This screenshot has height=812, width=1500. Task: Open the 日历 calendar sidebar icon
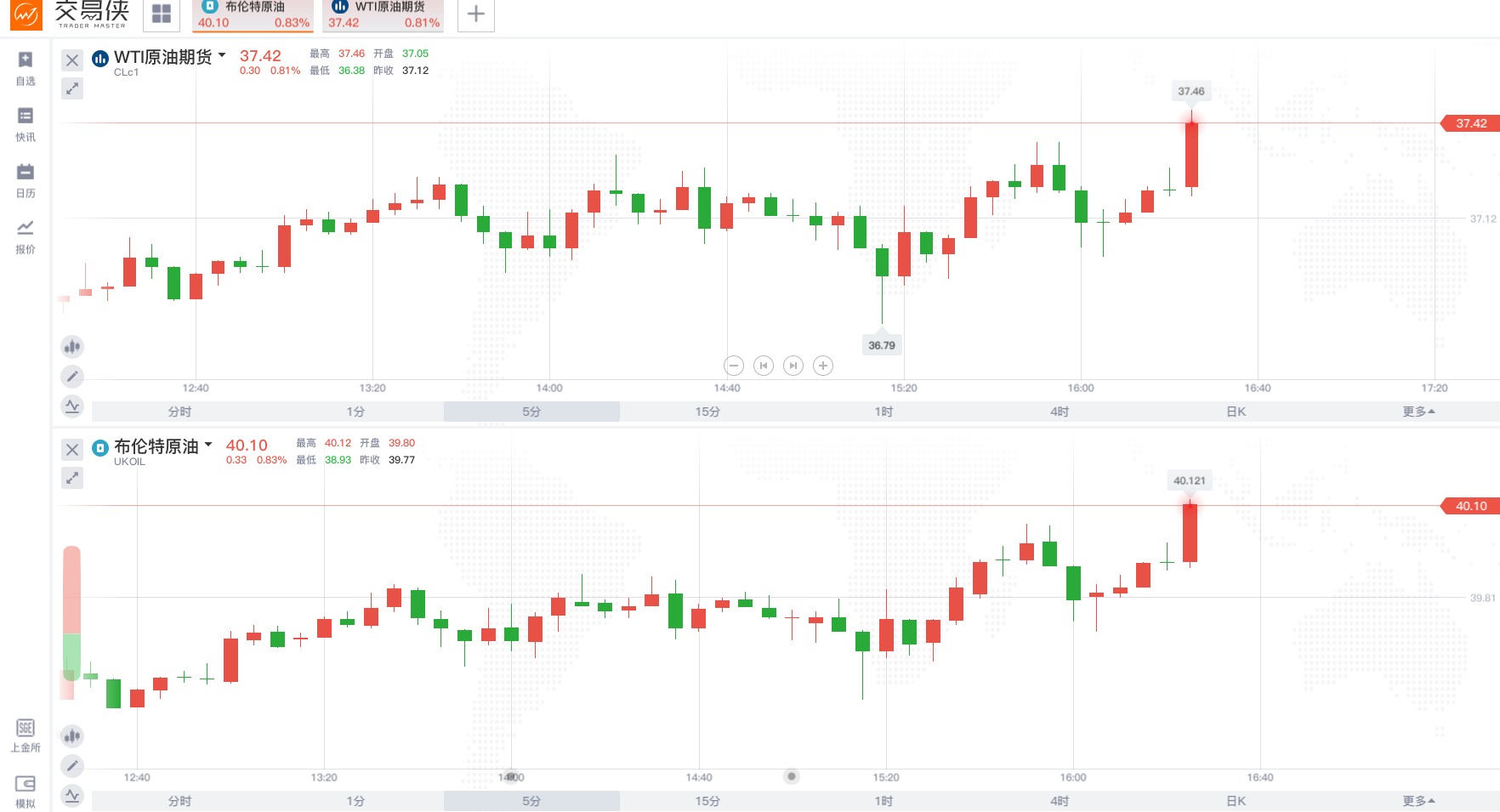pos(26,180)
